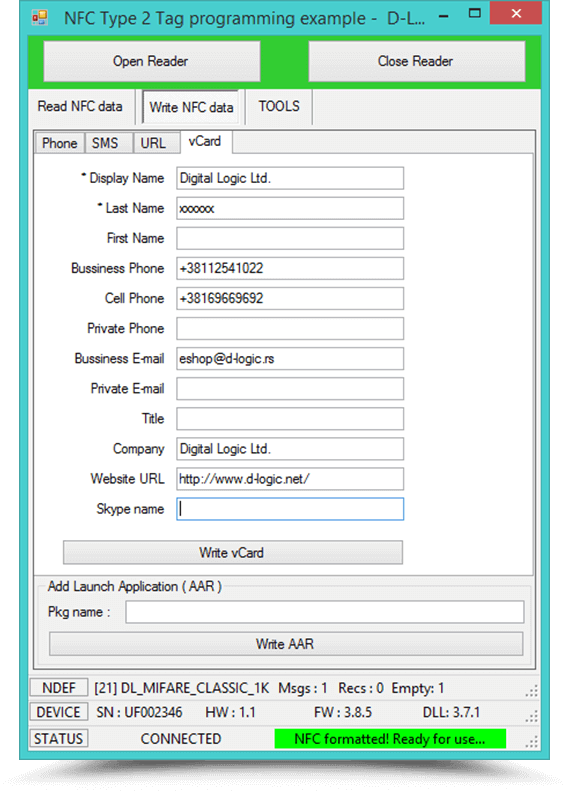This screenshot has width=563, height=791.
Task: Open the TOOLS tab
Action: click(279, 106)
